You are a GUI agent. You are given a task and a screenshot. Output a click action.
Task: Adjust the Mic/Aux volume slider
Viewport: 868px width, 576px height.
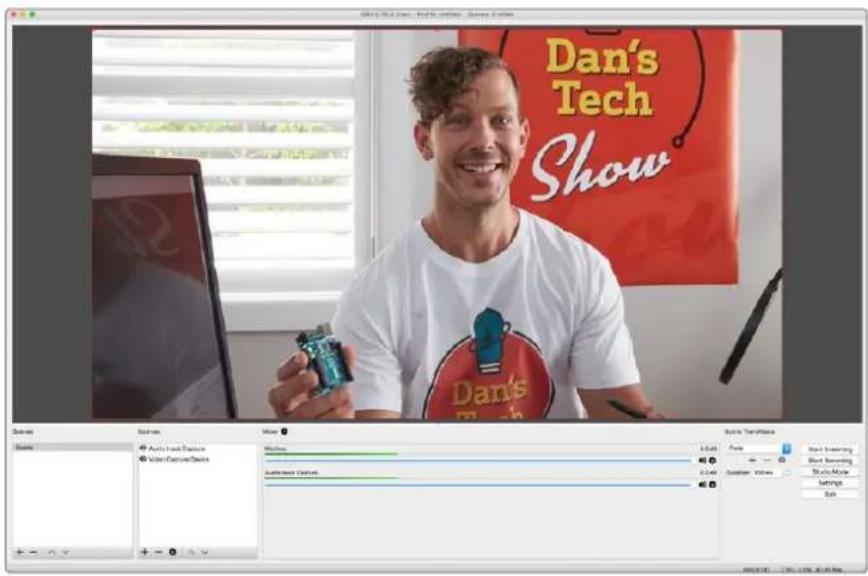pyautogui.click(x=478, y=460)
